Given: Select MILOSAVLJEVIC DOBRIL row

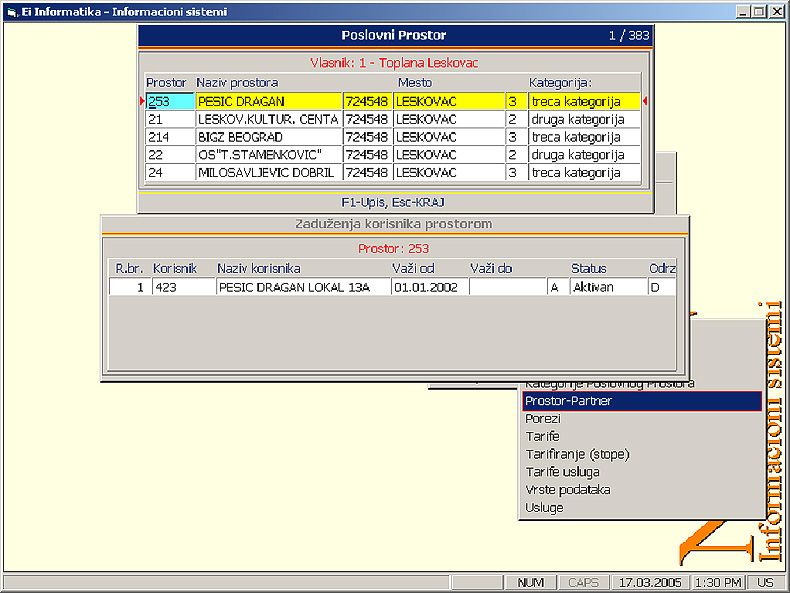Looking at the screenshot, I should (268, 173).
